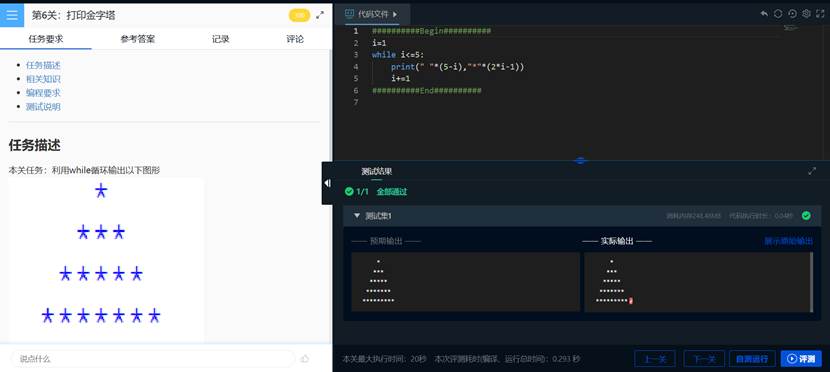Open editor settings gear icon
This screenshot has height=372, width=830.
point(806,14)
